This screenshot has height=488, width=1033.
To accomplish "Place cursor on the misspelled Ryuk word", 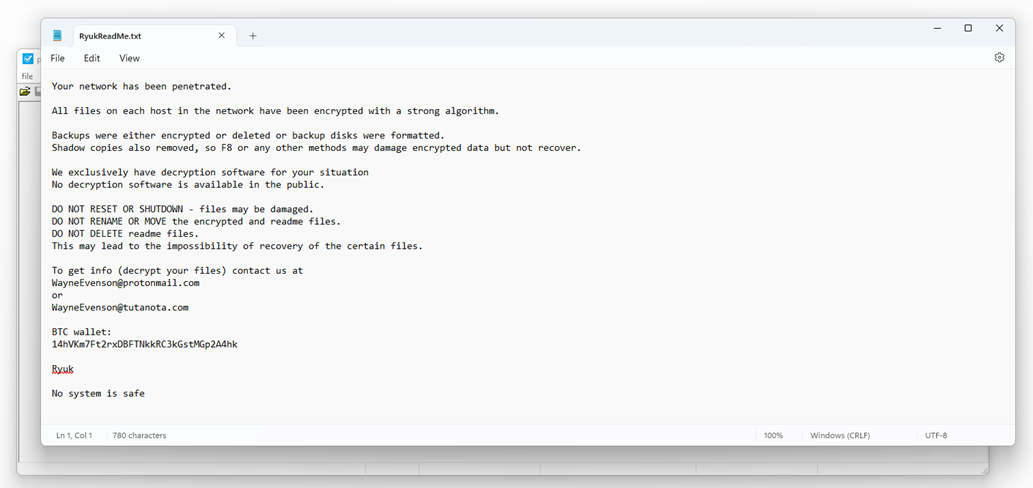I will pos(62,369).
